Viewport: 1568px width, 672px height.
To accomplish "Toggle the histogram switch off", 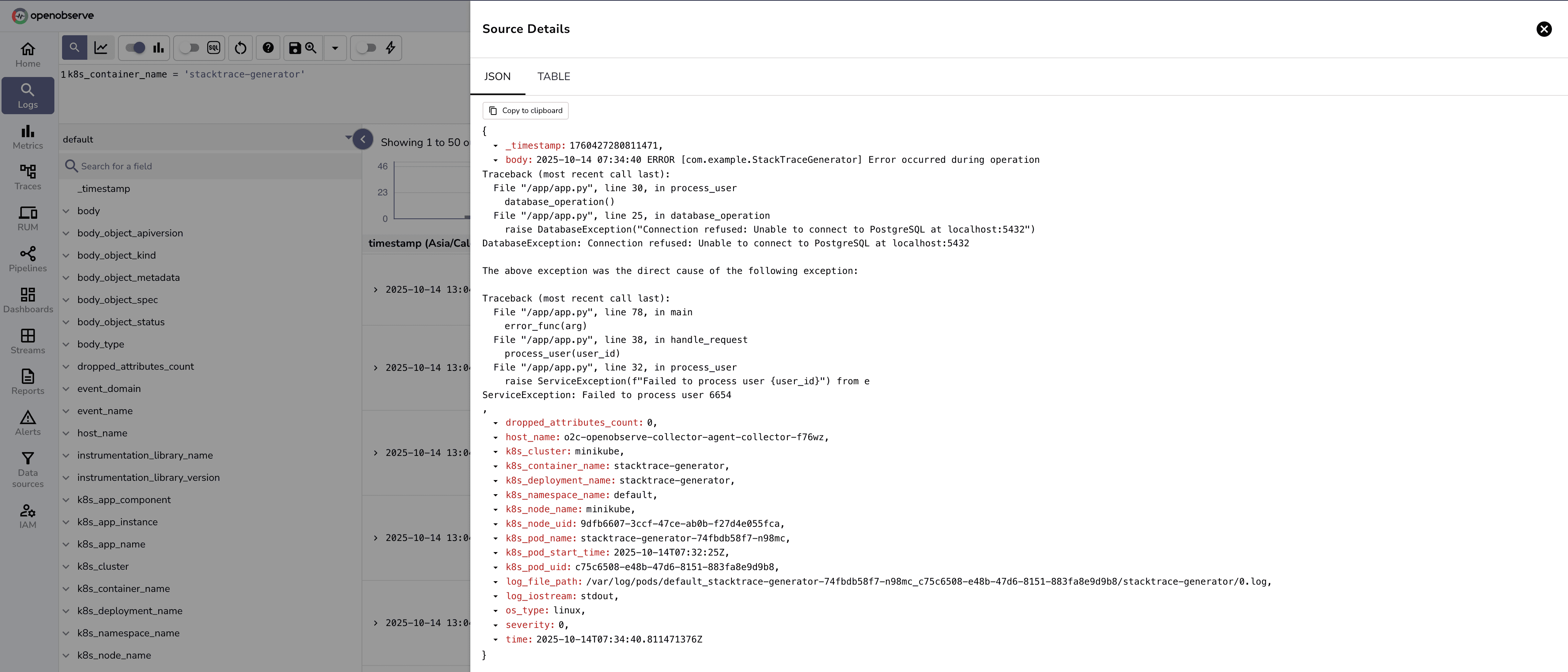I will tap(135, 48).
